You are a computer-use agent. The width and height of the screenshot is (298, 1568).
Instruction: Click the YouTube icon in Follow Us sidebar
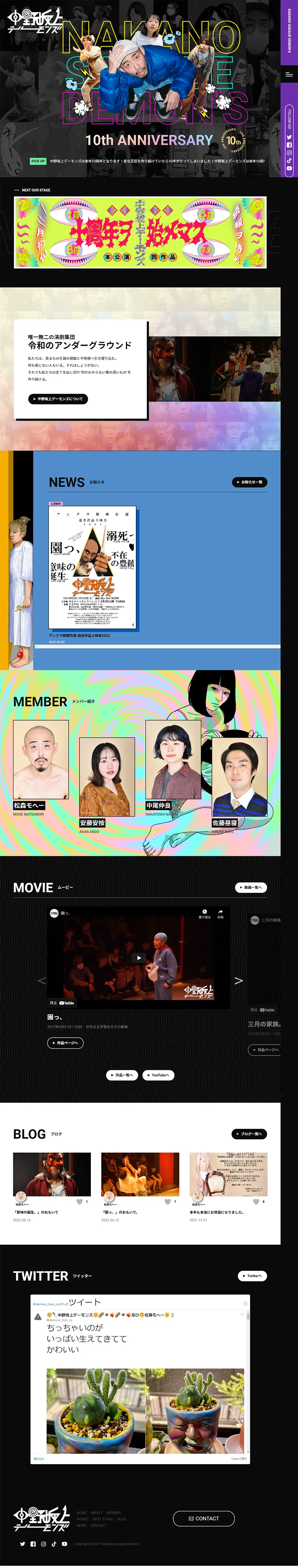(290, 169)
